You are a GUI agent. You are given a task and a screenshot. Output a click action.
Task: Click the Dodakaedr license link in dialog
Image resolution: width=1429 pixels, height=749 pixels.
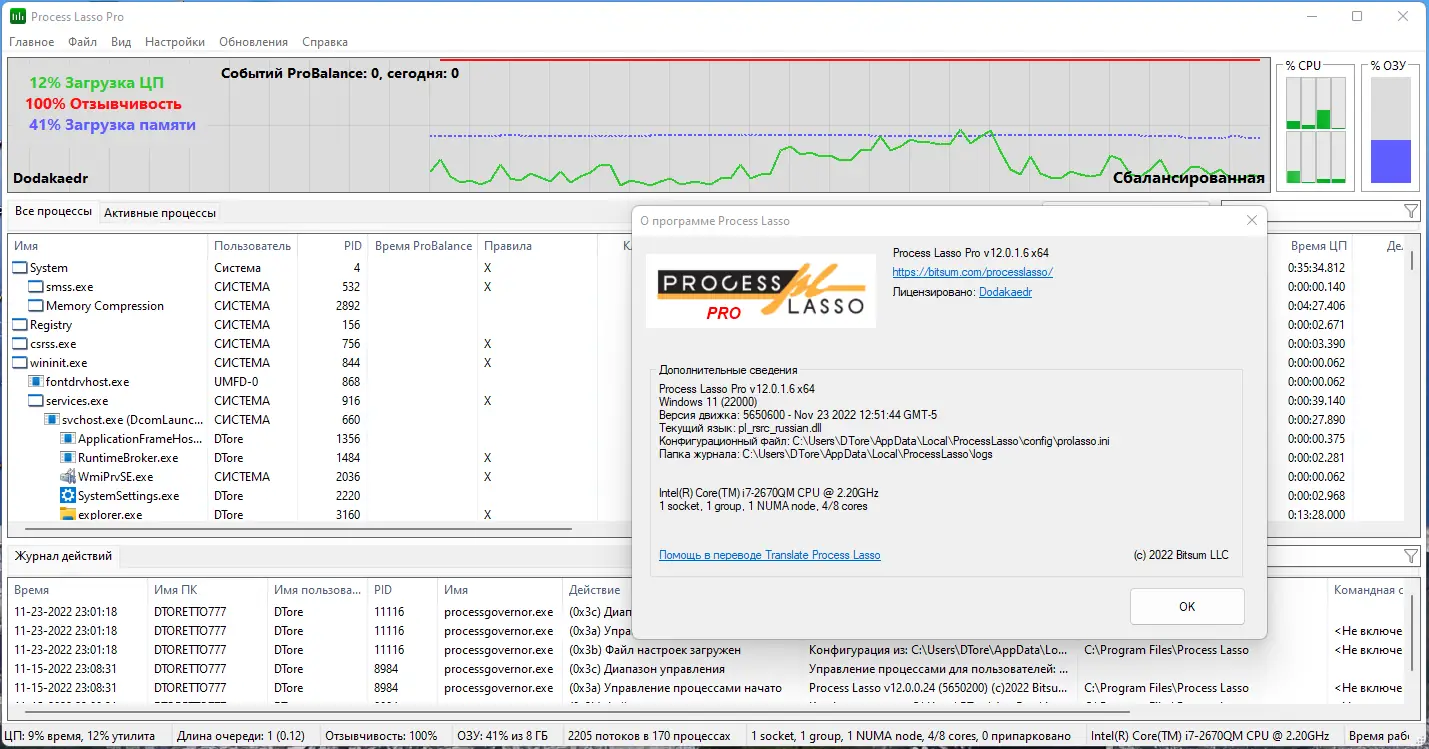point(1005,292)
